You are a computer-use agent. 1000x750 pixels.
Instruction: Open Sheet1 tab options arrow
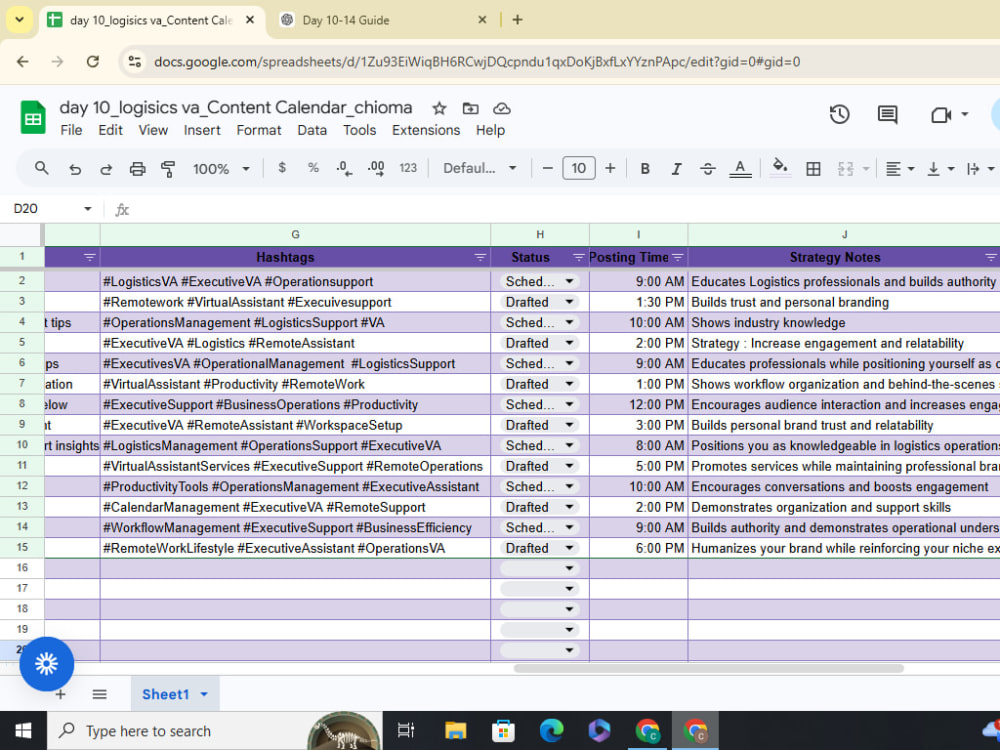[204, 694]
